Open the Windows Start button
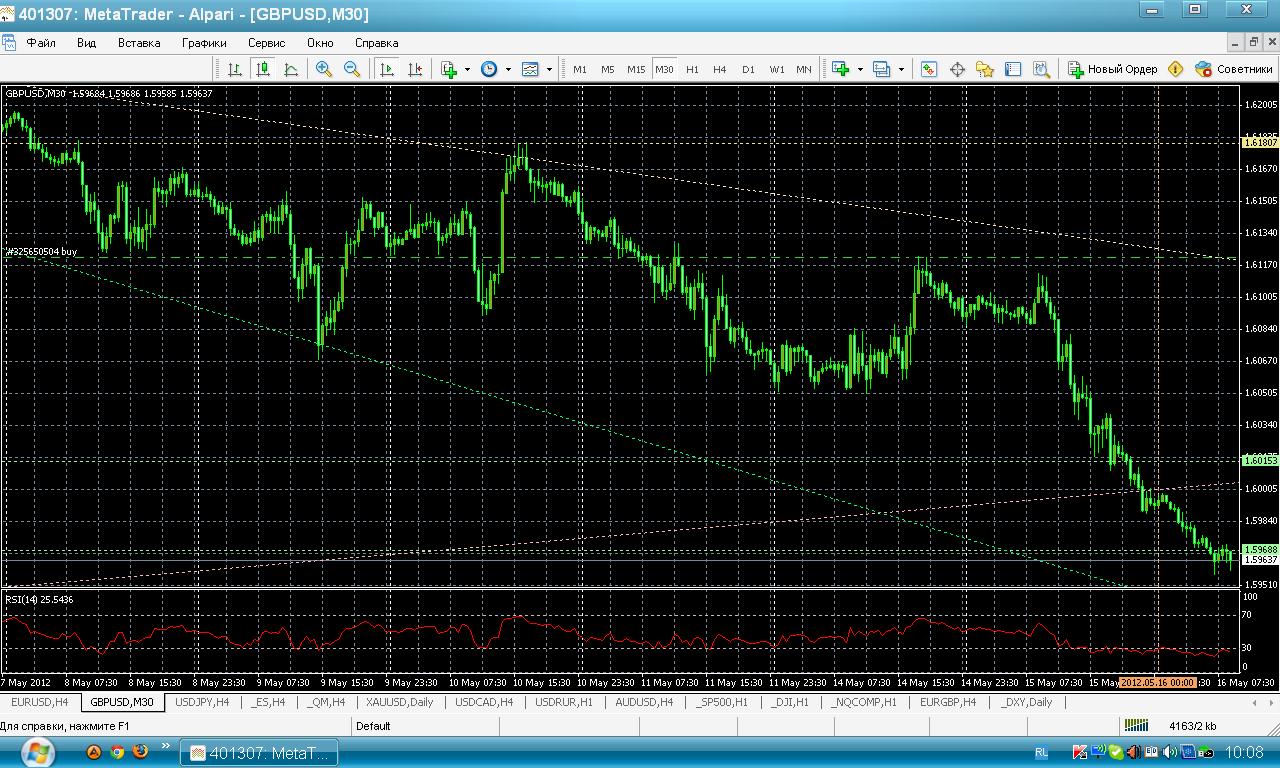The image size is (1280, 768). pos(37,751)
